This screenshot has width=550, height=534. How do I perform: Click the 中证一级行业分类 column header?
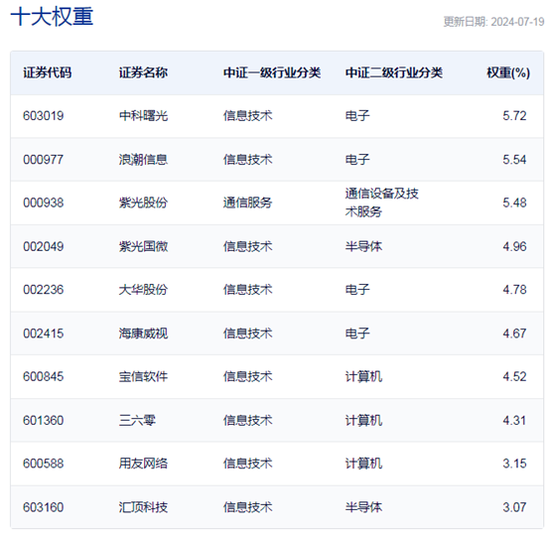272,73
